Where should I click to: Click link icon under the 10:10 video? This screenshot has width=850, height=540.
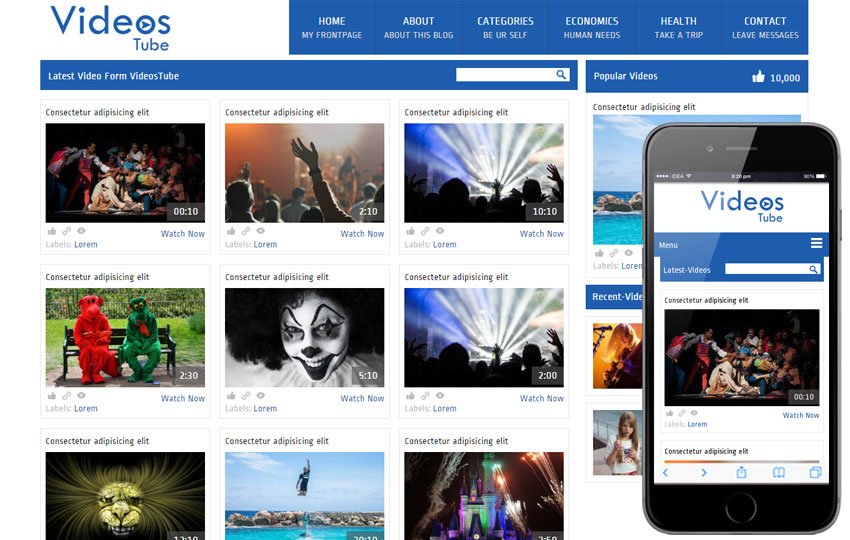pos(425,231)
